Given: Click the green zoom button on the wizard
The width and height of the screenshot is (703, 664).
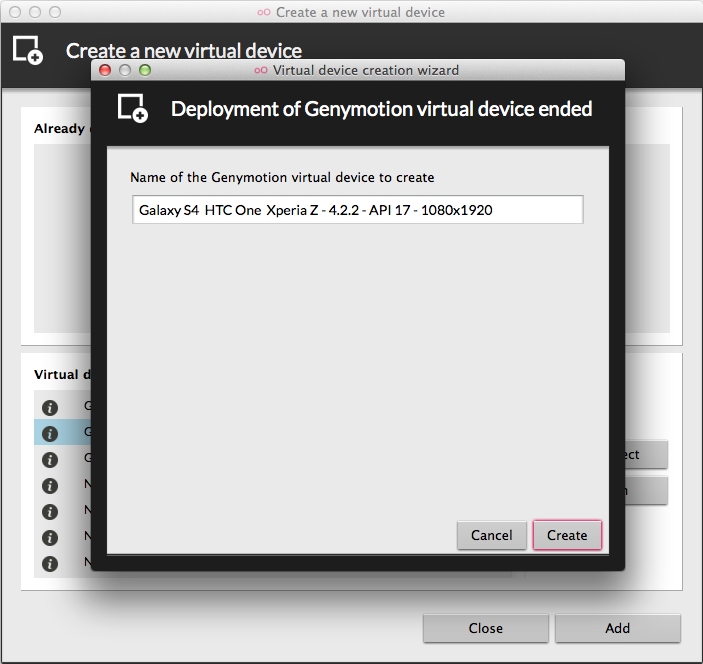Looking at the screenshot, I should pos(145,70).
